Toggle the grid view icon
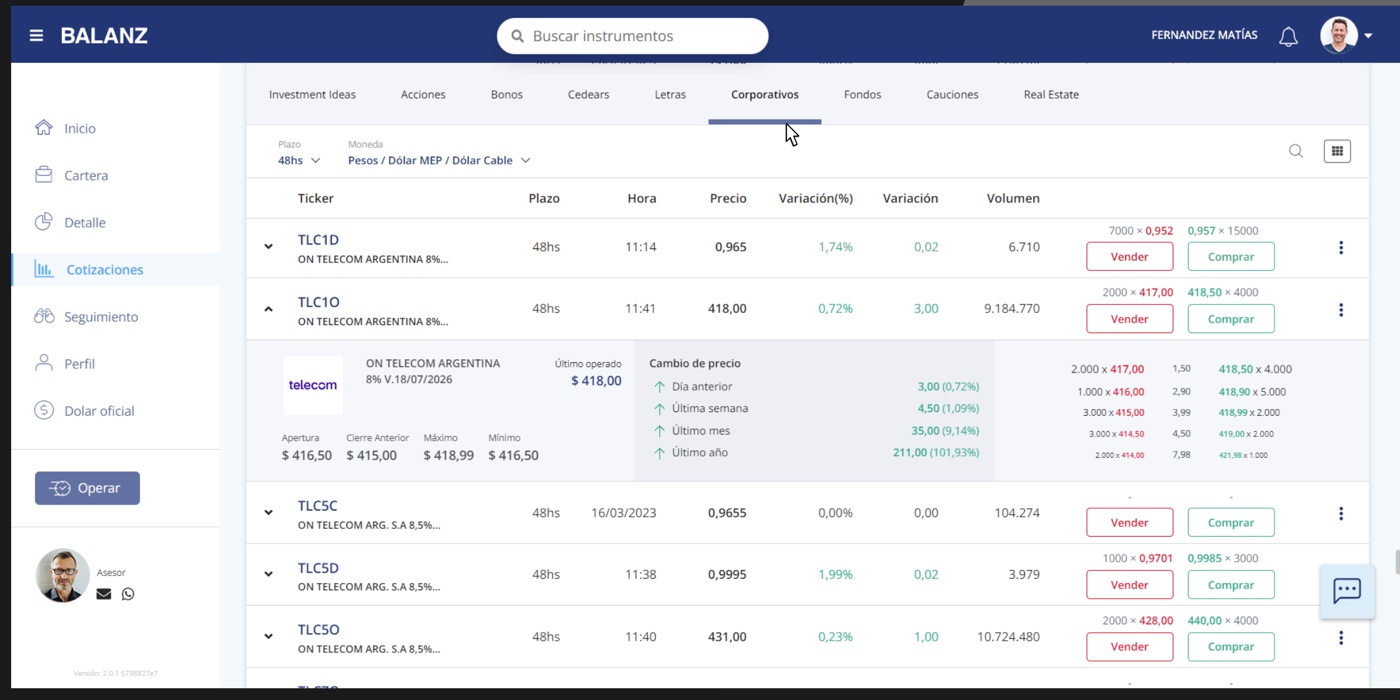1400x700 pixels. (1337, 151)
